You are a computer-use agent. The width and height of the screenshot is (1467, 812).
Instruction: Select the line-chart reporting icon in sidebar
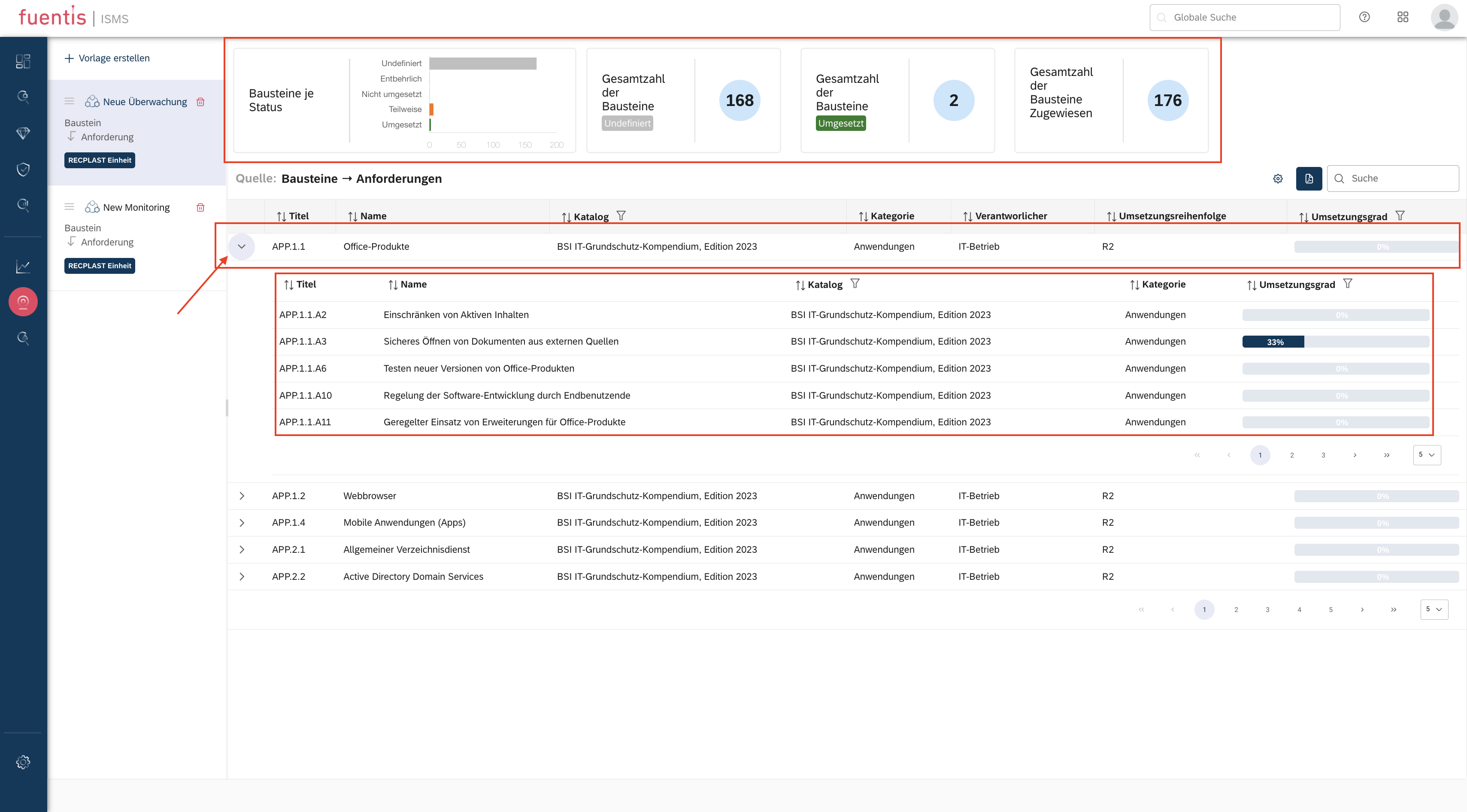coord(23,266)
